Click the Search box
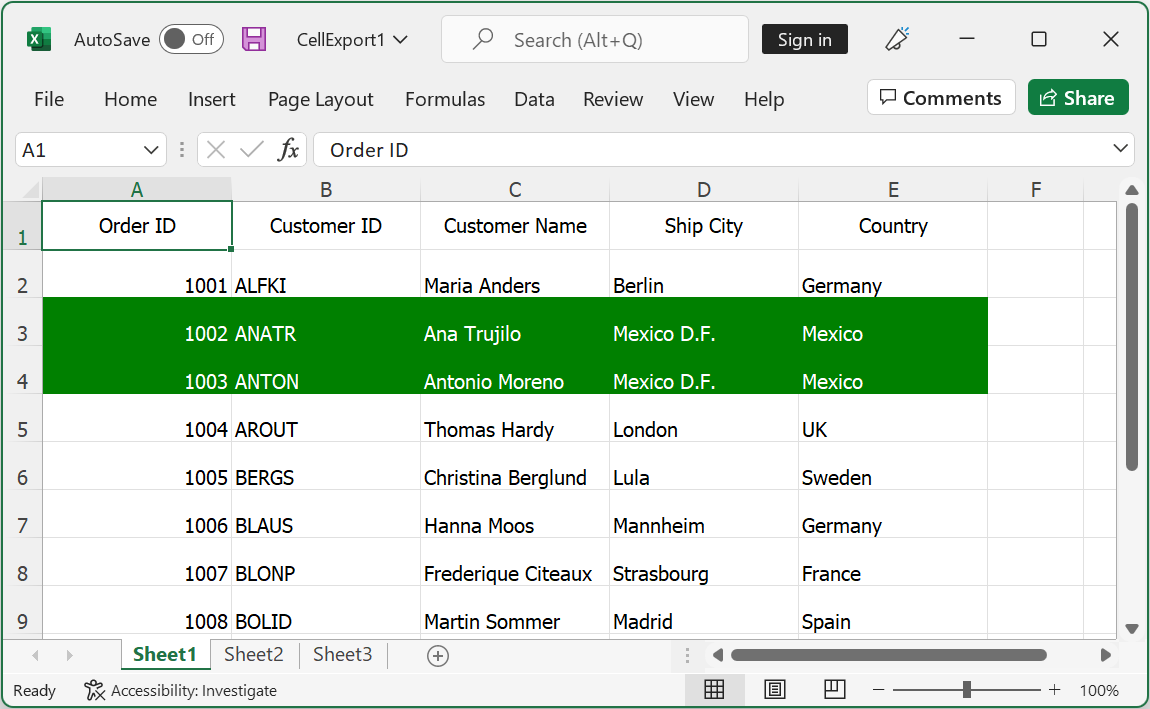Screen dimensions: 1150x709 click(594, 40)
